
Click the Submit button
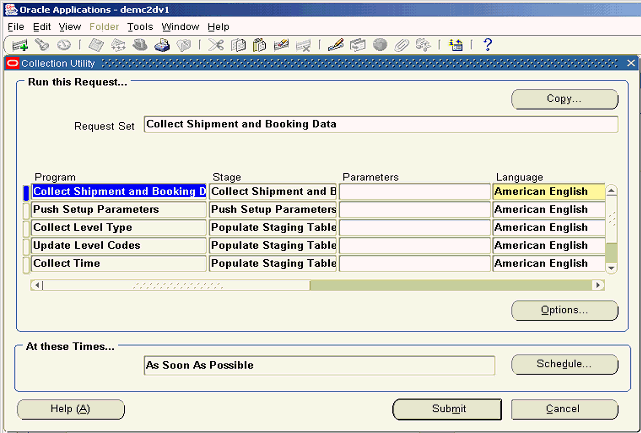447,409
